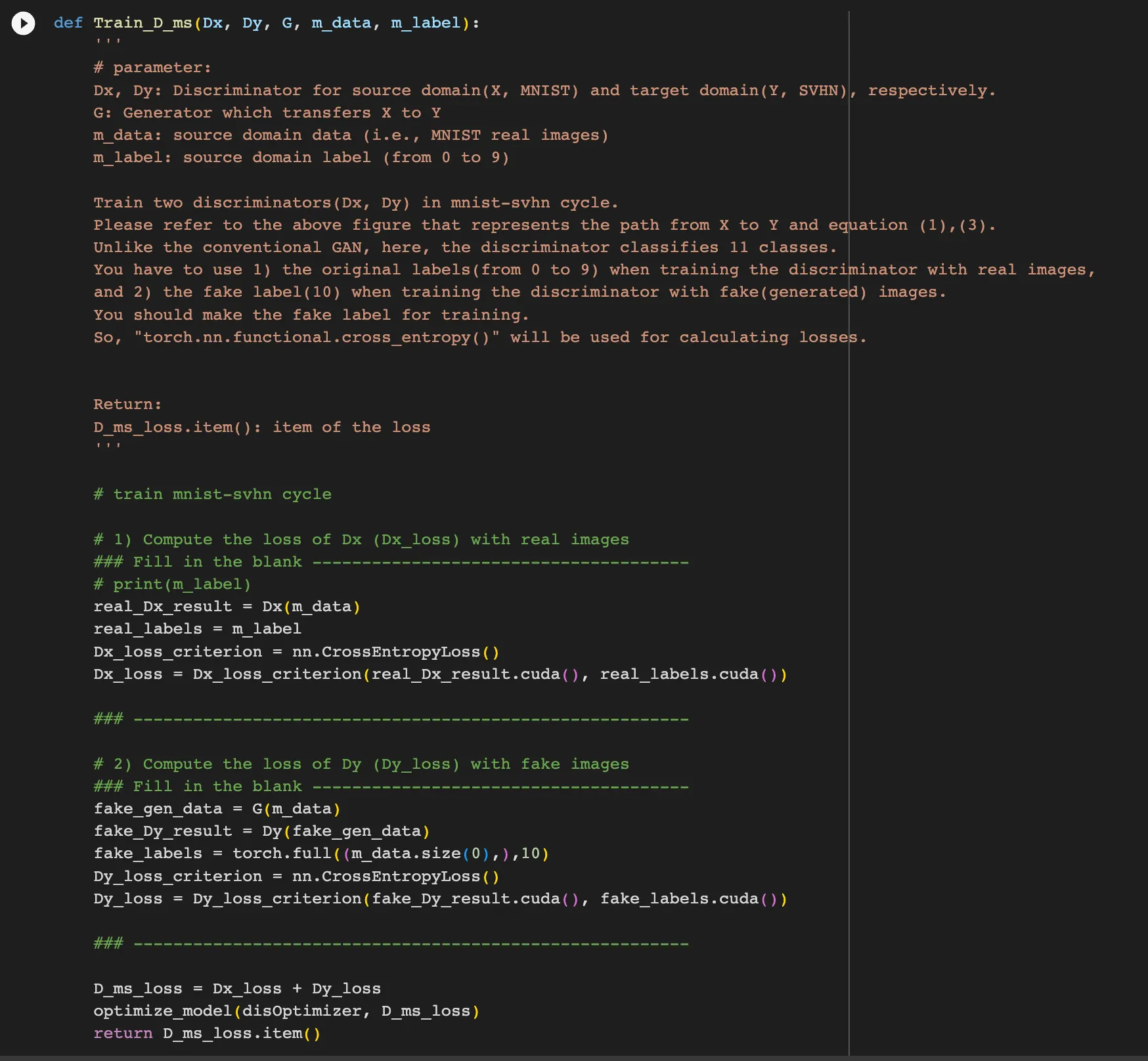Click the '# train mnist-svhn cycle' comment
Image resolution: width=1148 pixels, height=1061 pixels.
(x=212, y=494)
